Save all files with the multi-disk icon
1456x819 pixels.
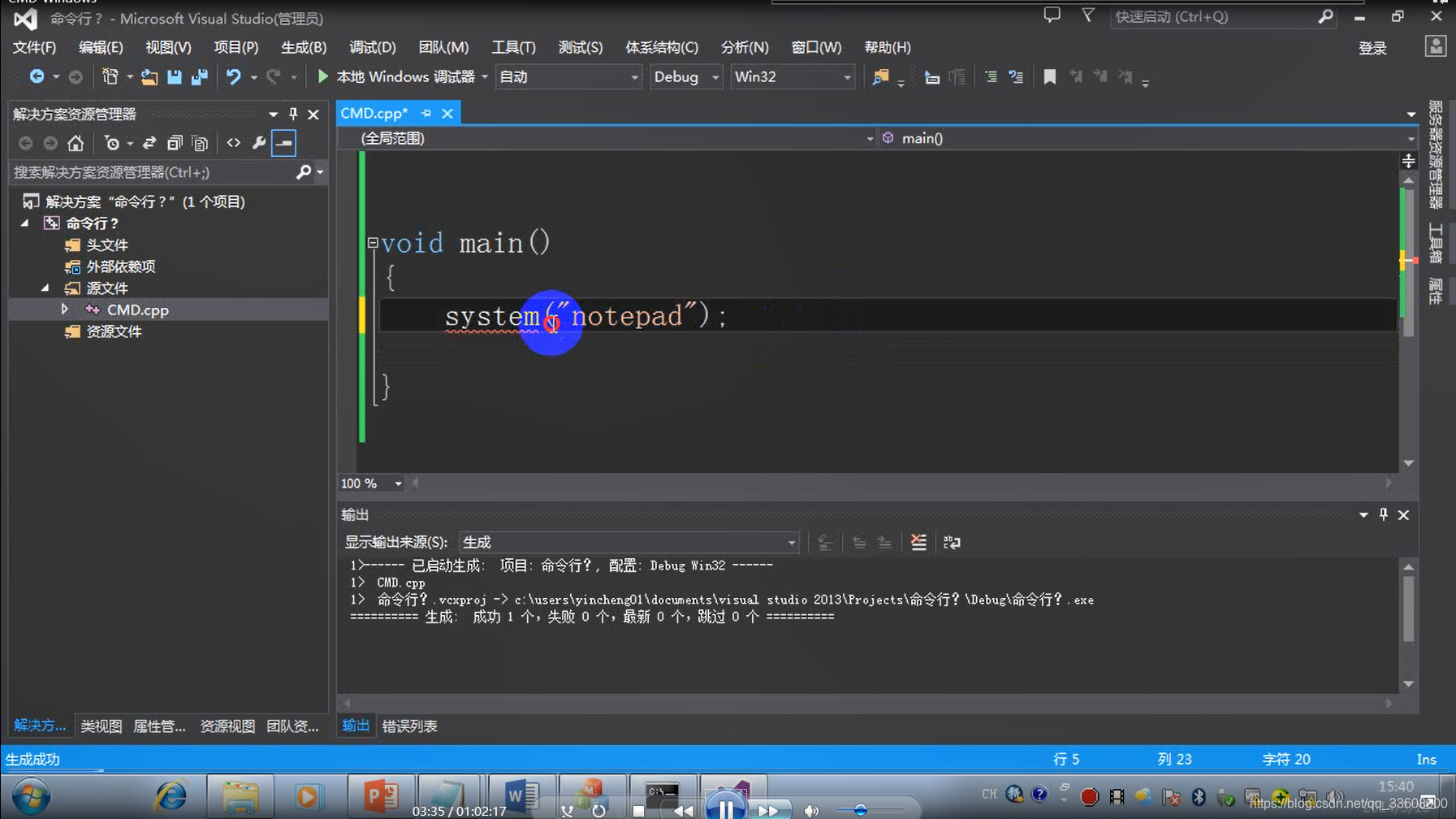[199, 76]
